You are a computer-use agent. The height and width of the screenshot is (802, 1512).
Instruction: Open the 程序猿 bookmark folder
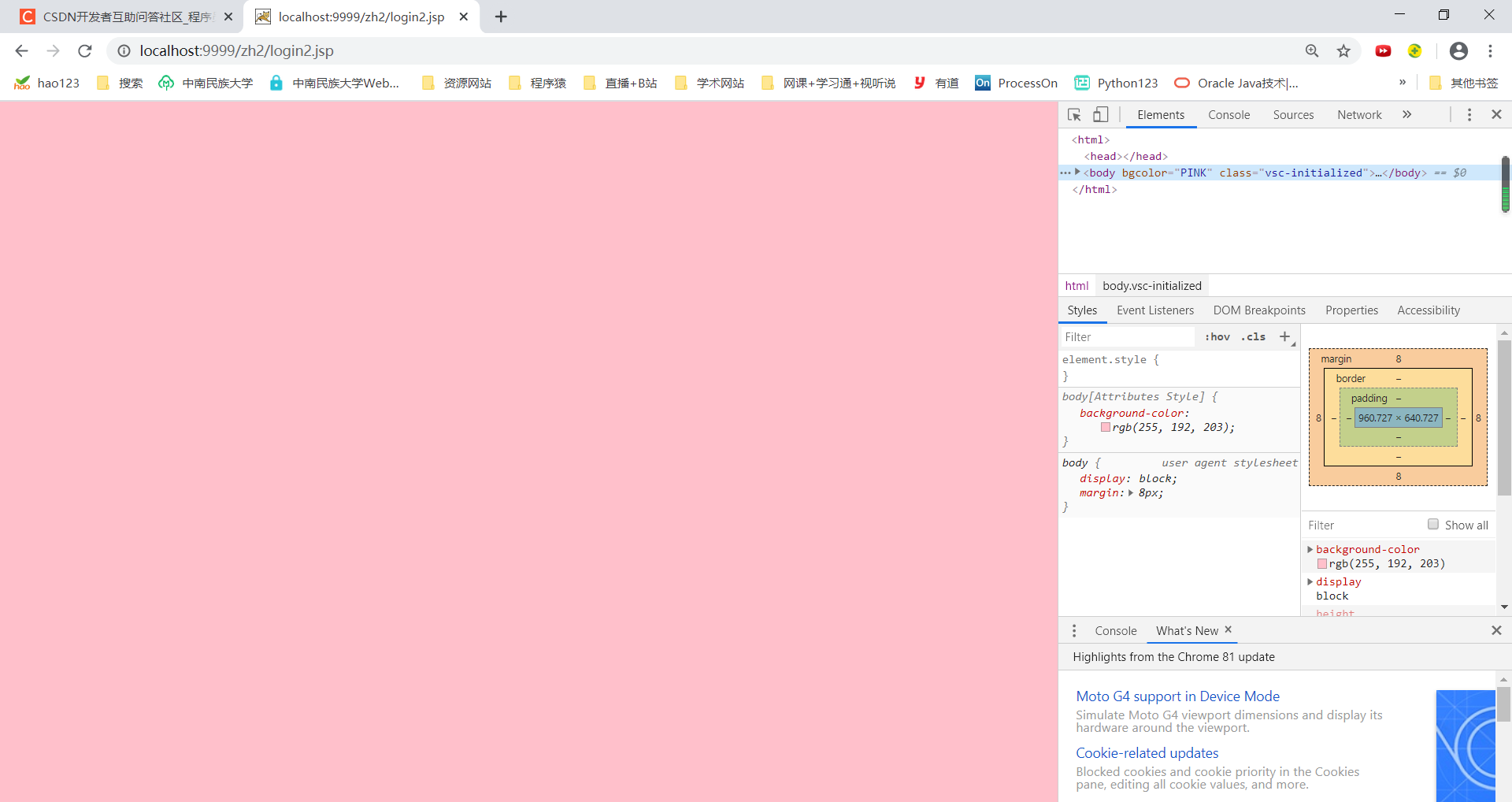click(538, 83)
